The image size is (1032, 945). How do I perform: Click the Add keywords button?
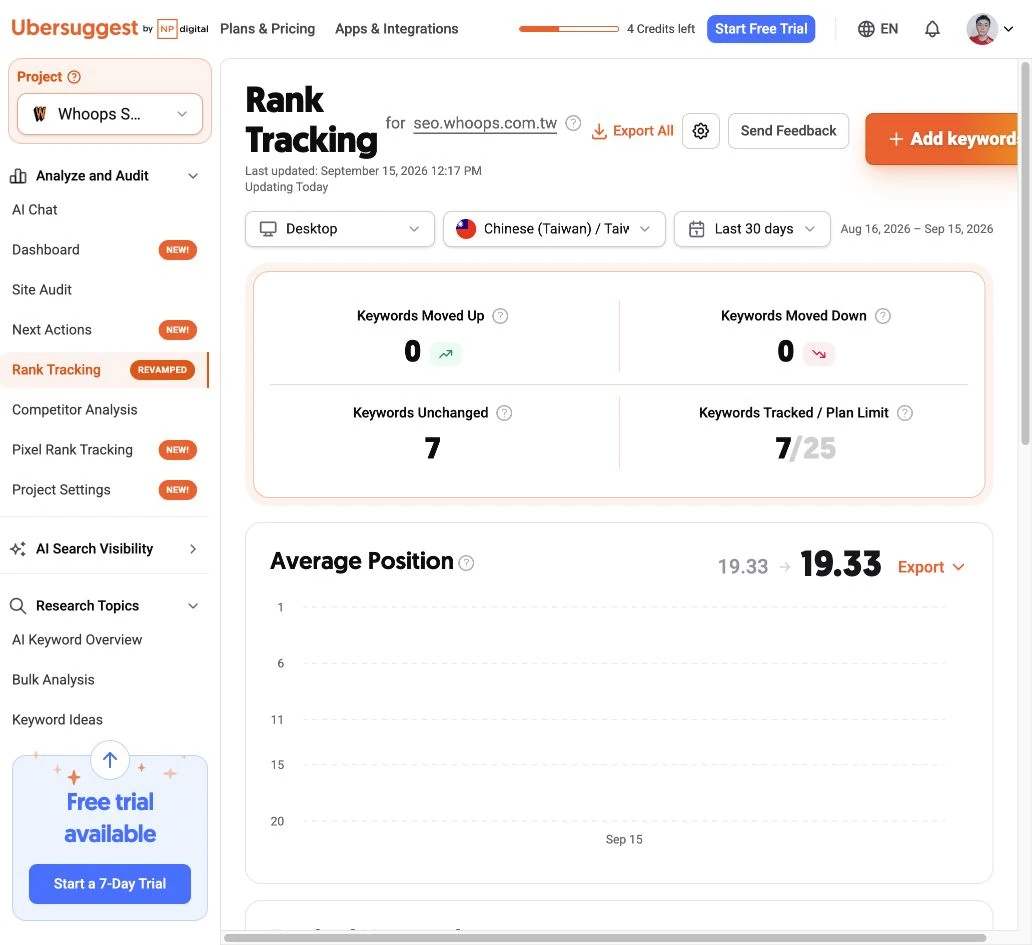point(942,139)
